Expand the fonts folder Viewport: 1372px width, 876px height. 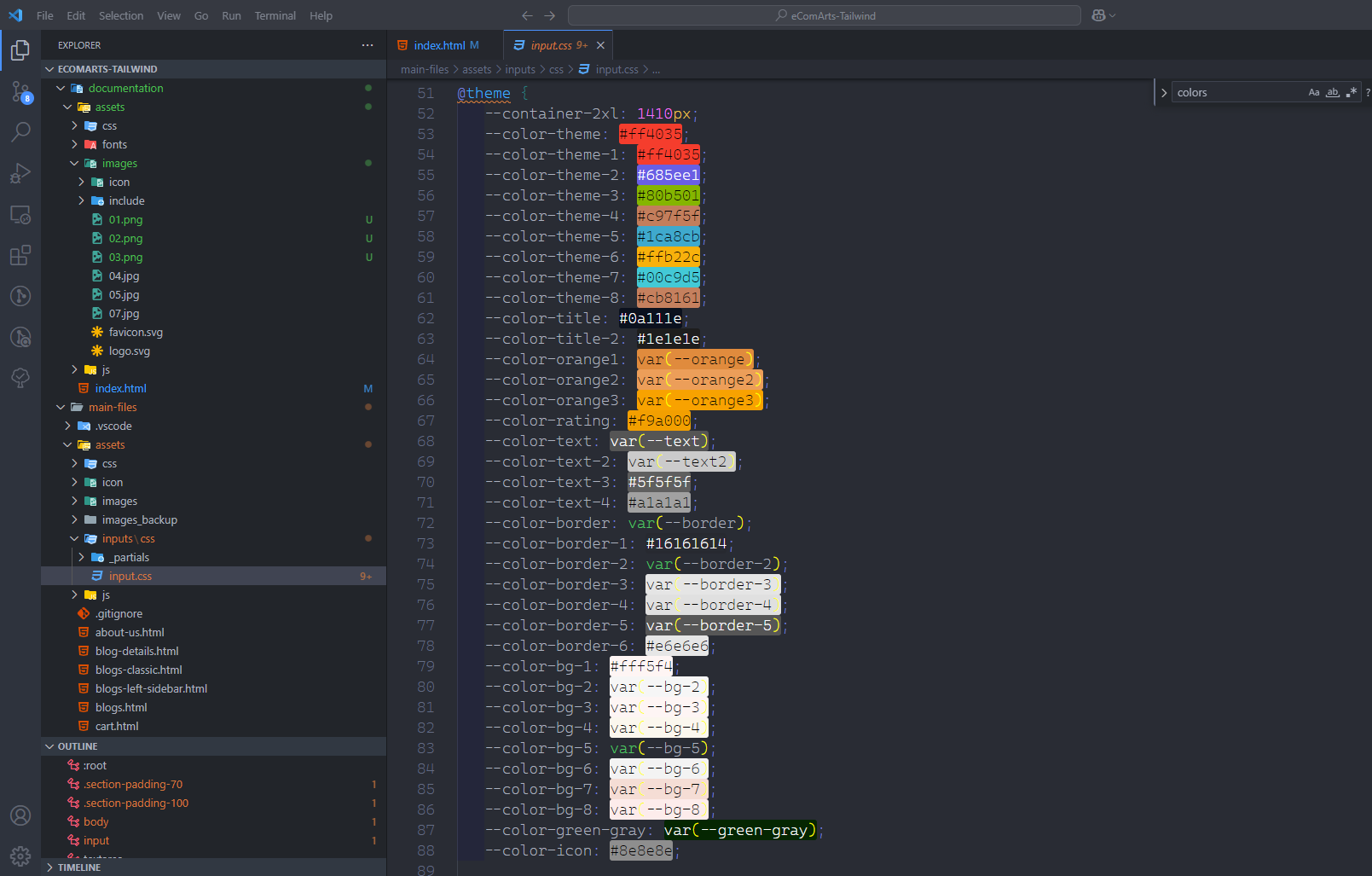point(114,145)
